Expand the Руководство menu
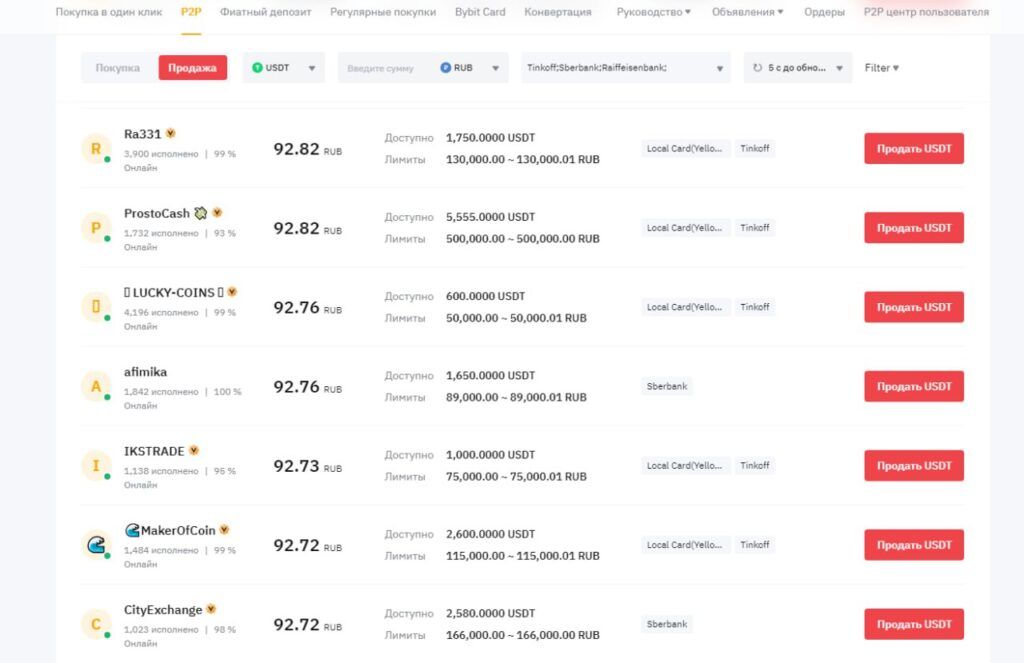 pyautogui.click(x=654, y=12)
